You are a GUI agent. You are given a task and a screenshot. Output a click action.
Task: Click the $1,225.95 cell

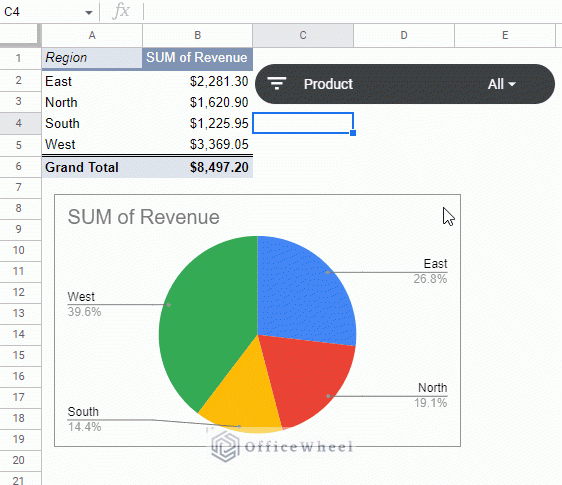[197, 123]
